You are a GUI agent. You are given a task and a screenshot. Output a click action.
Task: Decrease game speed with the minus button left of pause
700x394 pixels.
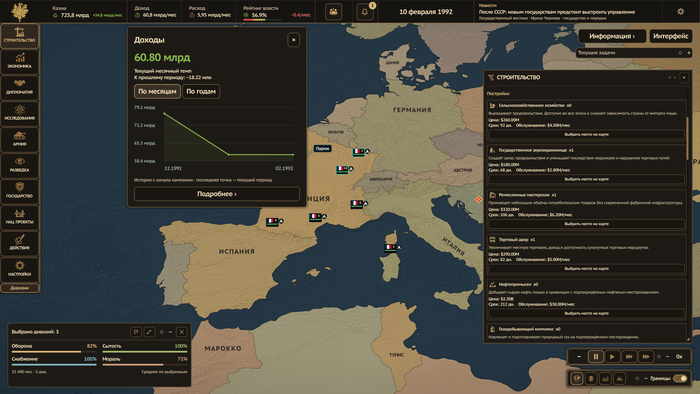click(579, 357)
